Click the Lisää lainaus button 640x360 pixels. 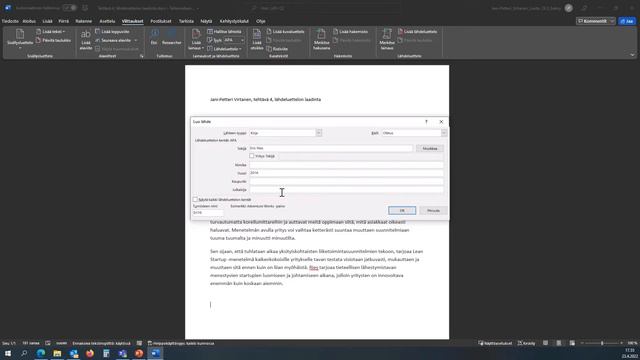click(x=196, y=40)
